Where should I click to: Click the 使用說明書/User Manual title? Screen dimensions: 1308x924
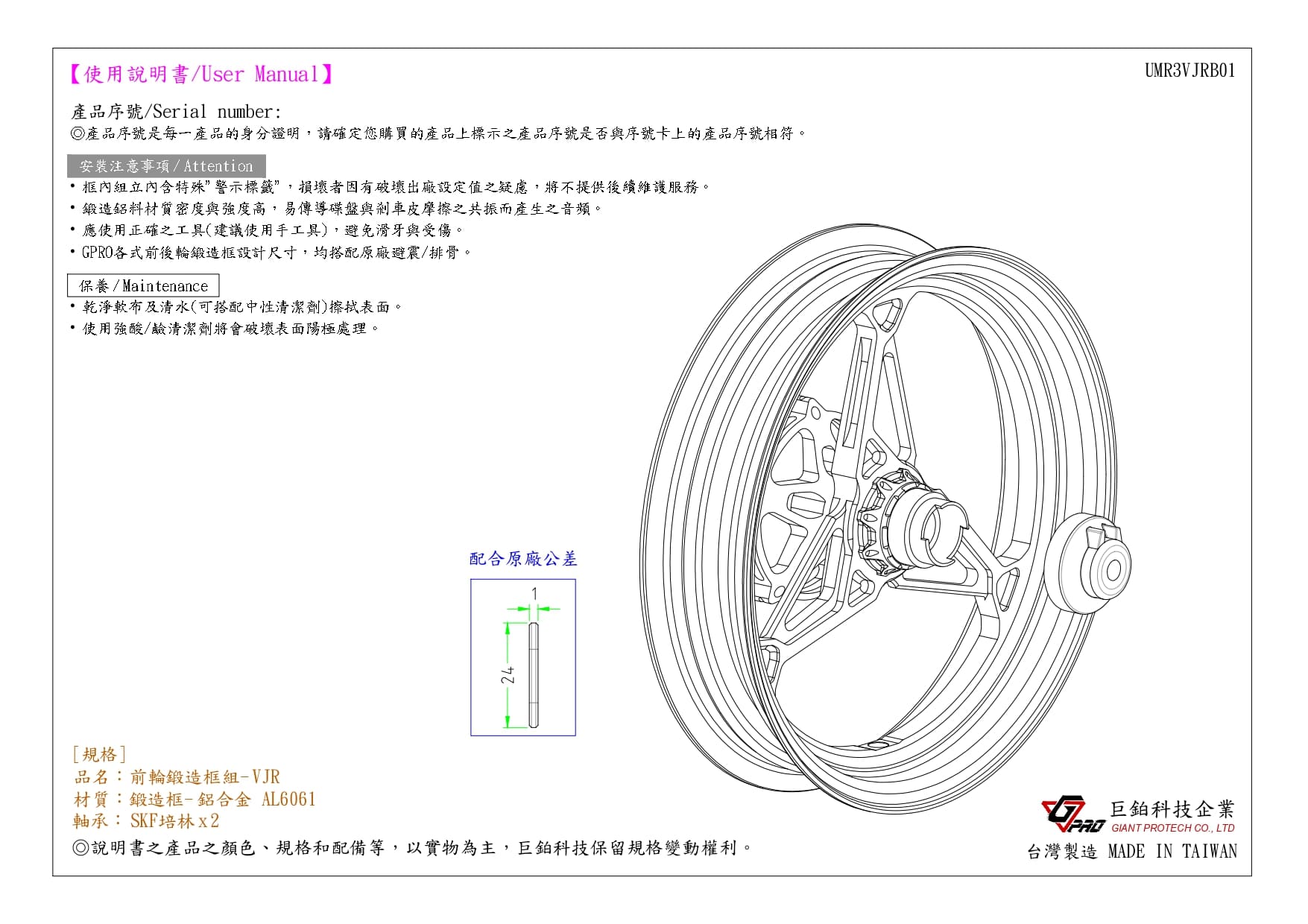tap(200, 75)
